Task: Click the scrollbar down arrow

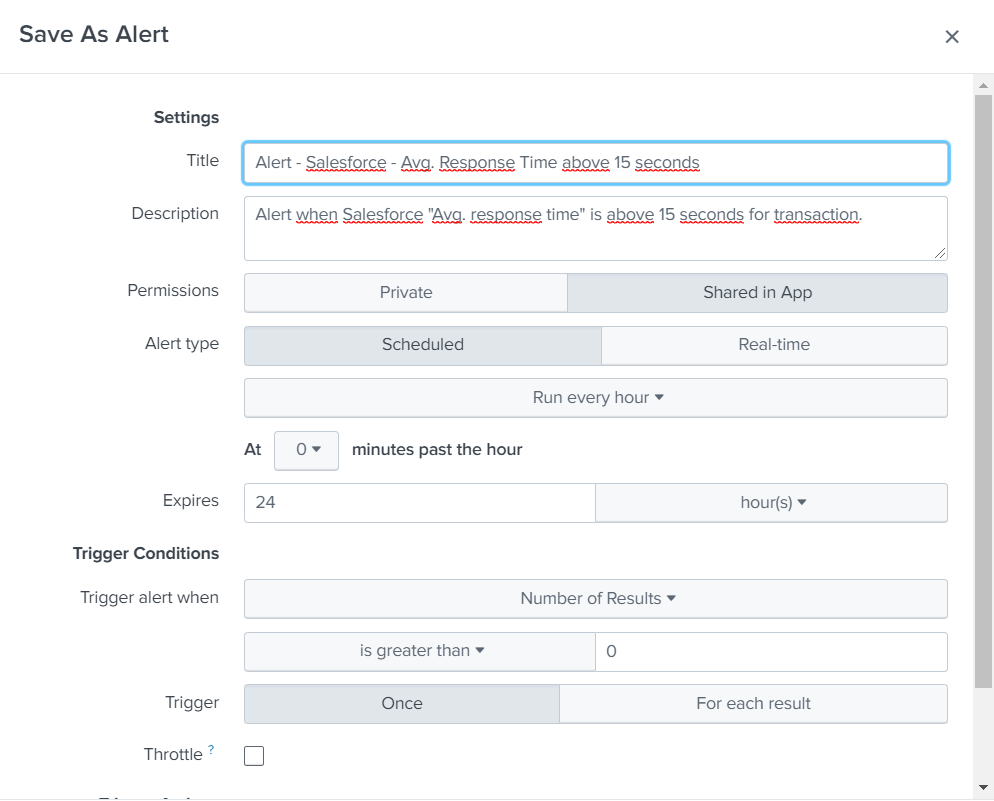Action: [983, 787]
